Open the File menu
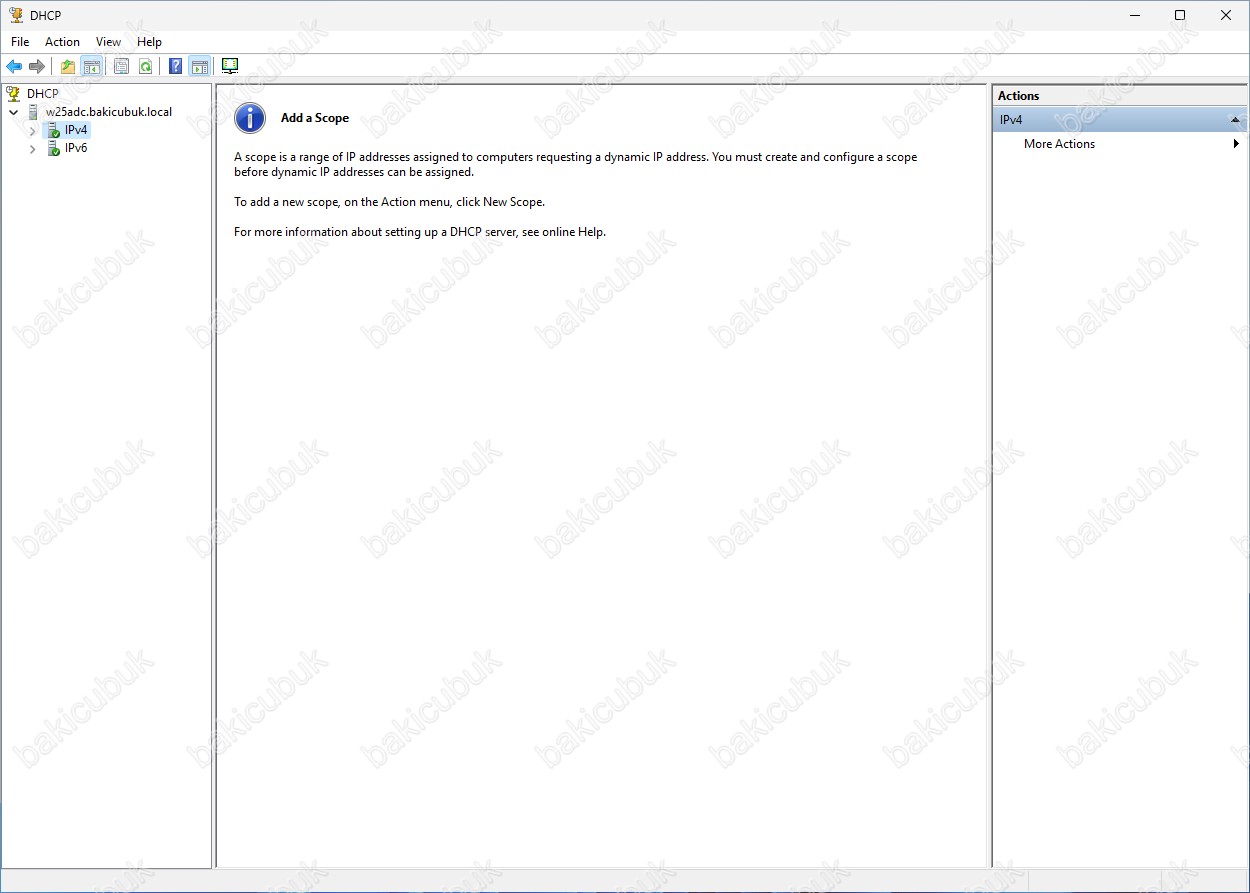 click(x=20, y=42)
